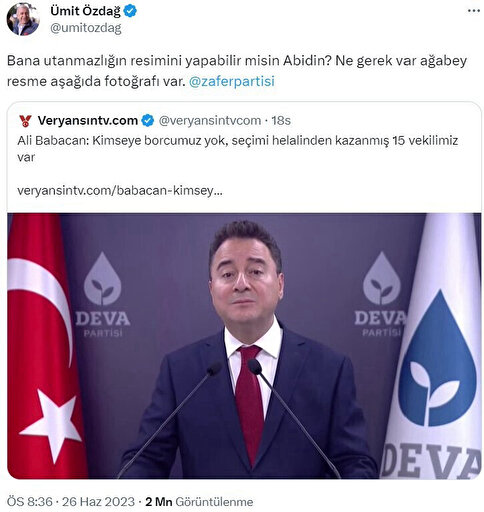Viewport: 484px width, 512px height.
Task: Click the Ümit Özdağ display name
Action: [85, 11]
